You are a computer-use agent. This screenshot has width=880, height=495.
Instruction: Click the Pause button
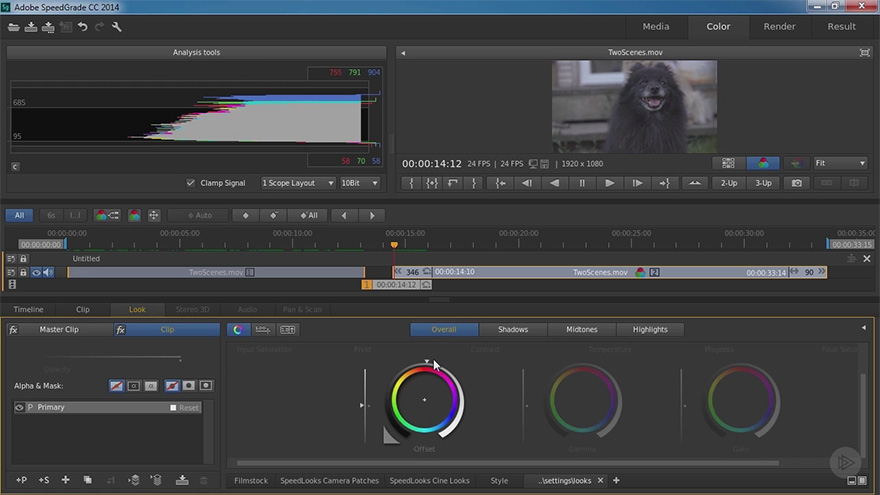tap(582, 183)
